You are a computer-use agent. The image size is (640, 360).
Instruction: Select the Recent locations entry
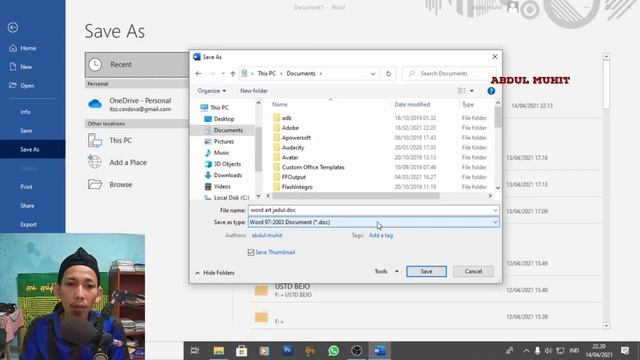click(x=137, y=64)
